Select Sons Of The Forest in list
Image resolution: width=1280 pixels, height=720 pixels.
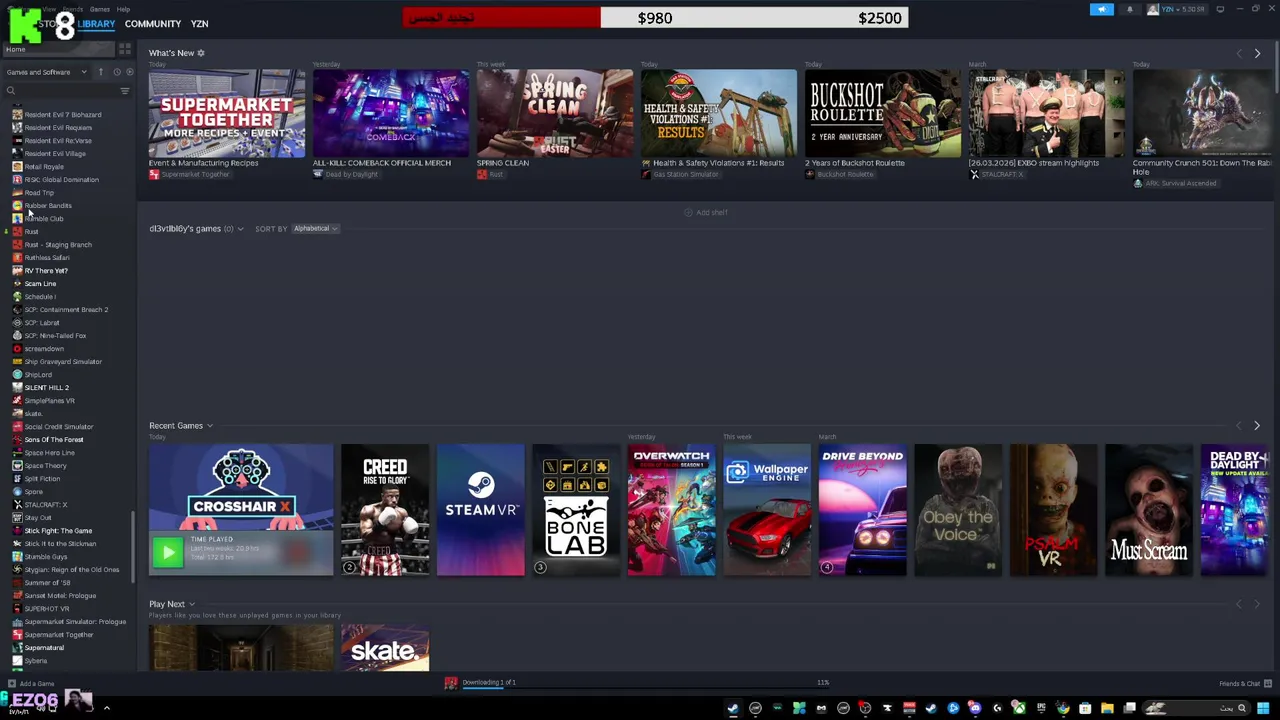(x=54, y=440)
